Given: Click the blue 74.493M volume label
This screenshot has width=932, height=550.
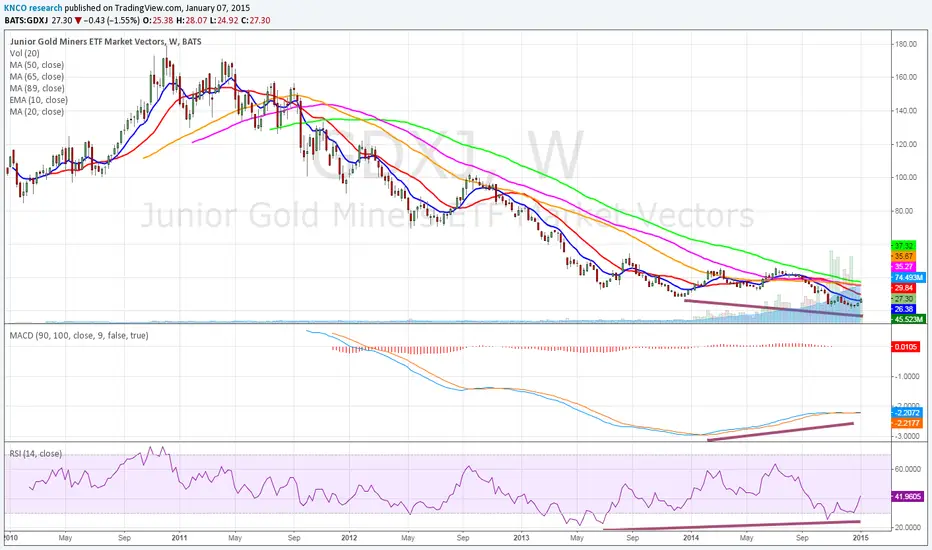Looking at the screenshot, I should [908, 278].
